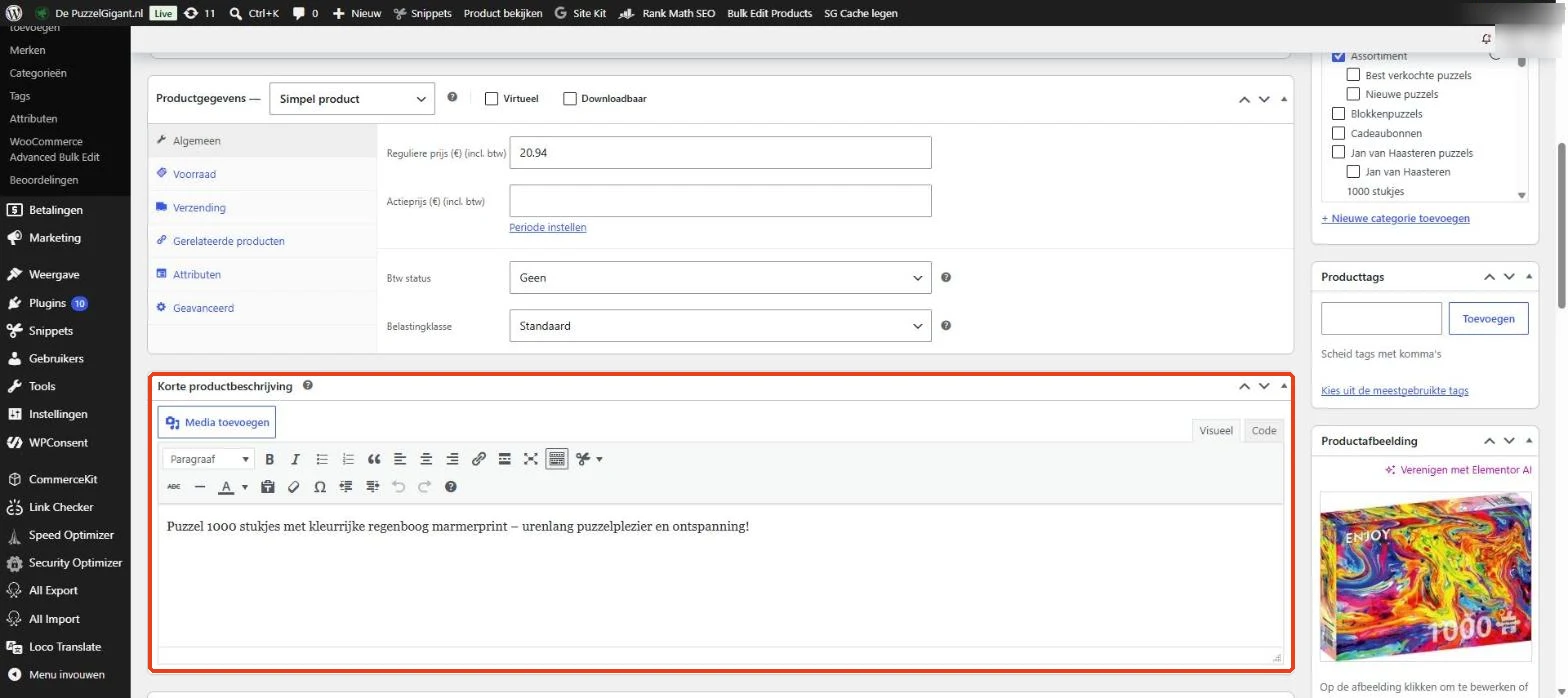The height and width of the screenshot is (698, 1568).
Task: Click the Reguliere prijs input field
Action: click(720, 153)
